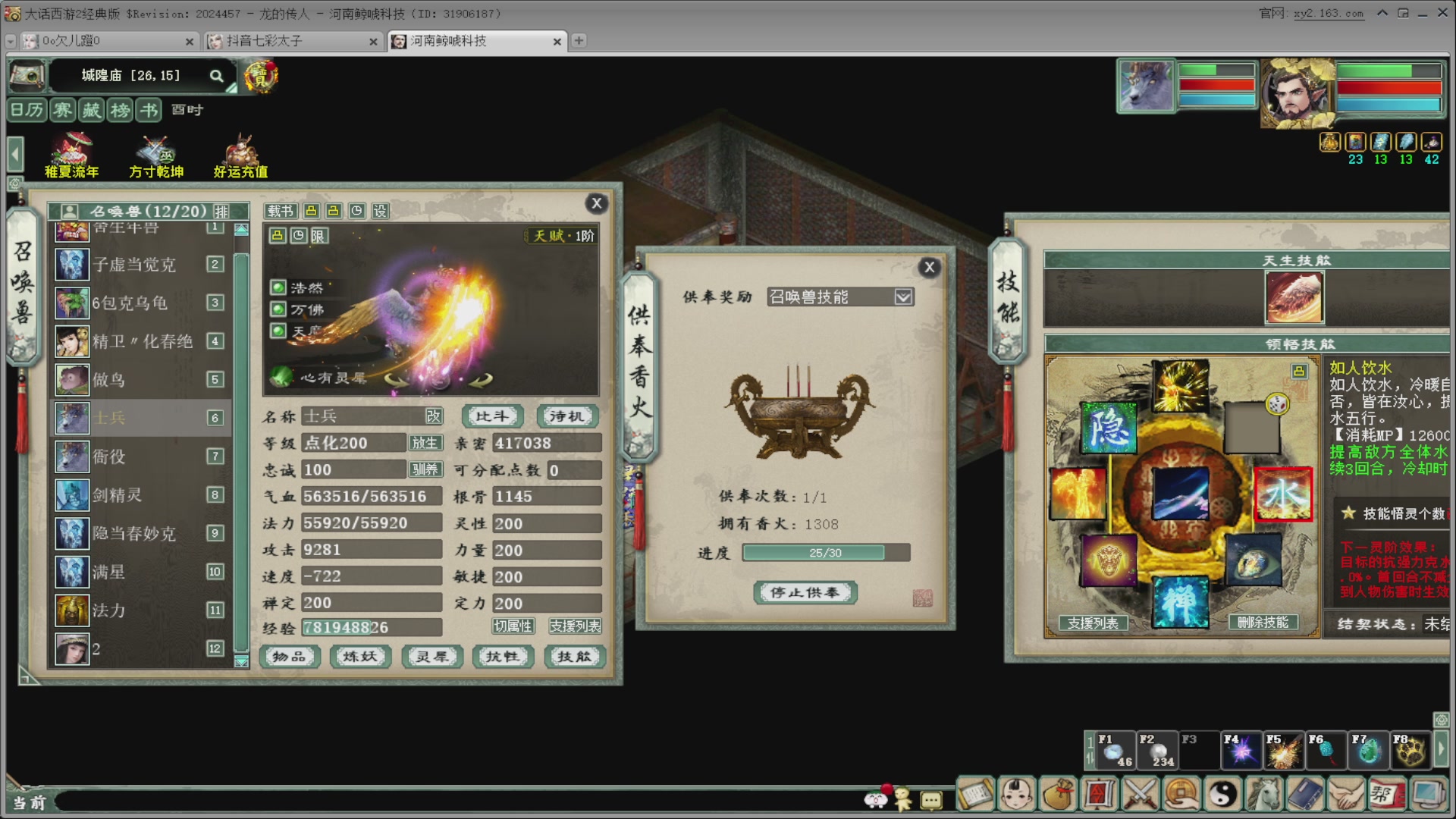Select the 禅 skill icon

(x=1180, y=602)
